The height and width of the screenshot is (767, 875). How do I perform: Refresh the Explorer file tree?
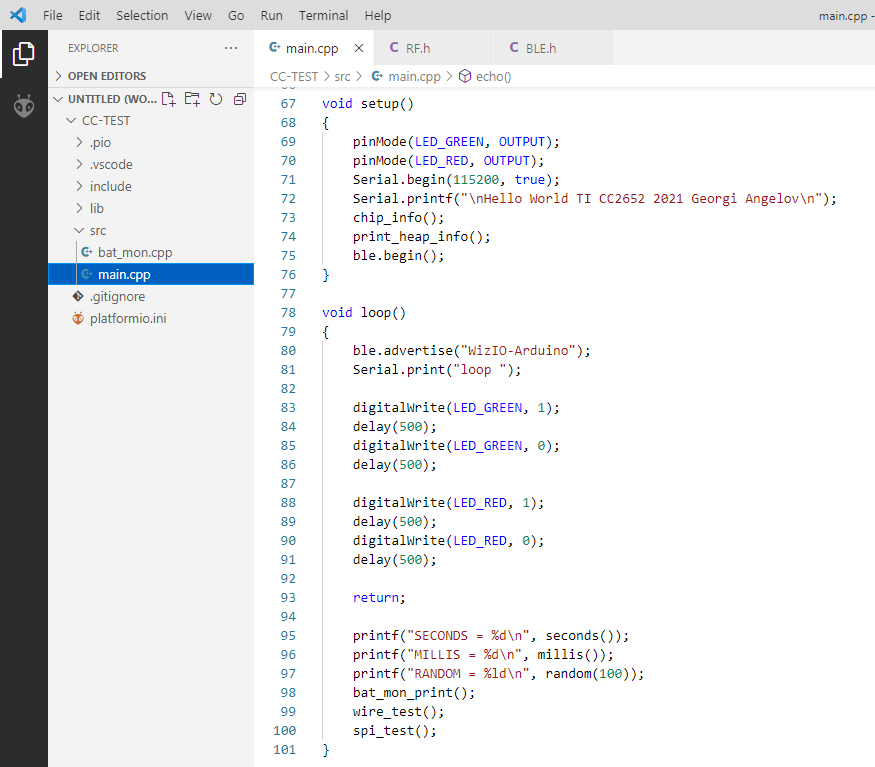pyautogui.click(x=216, y=99)
